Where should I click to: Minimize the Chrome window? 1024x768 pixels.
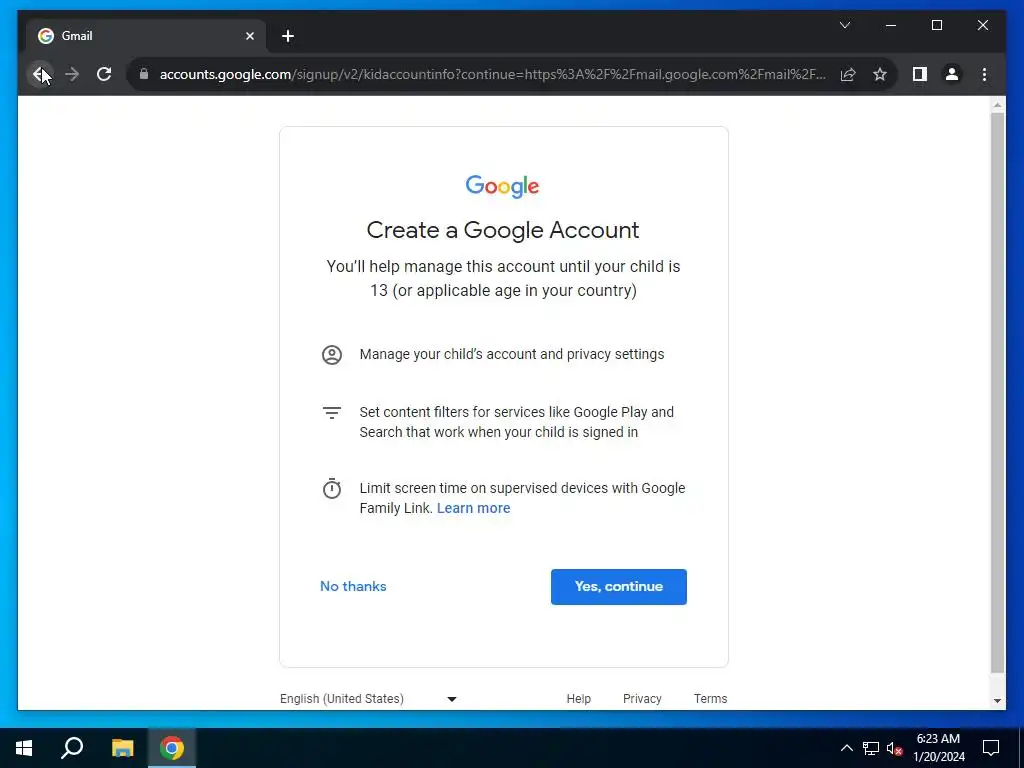point(891,25)
